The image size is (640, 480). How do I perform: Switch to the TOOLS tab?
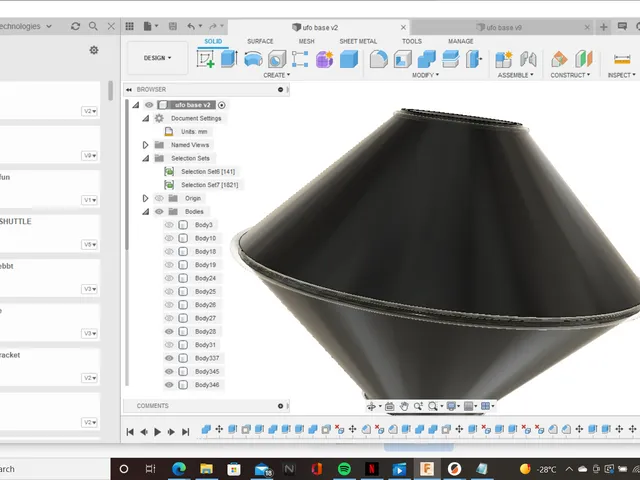click(411, 41)
